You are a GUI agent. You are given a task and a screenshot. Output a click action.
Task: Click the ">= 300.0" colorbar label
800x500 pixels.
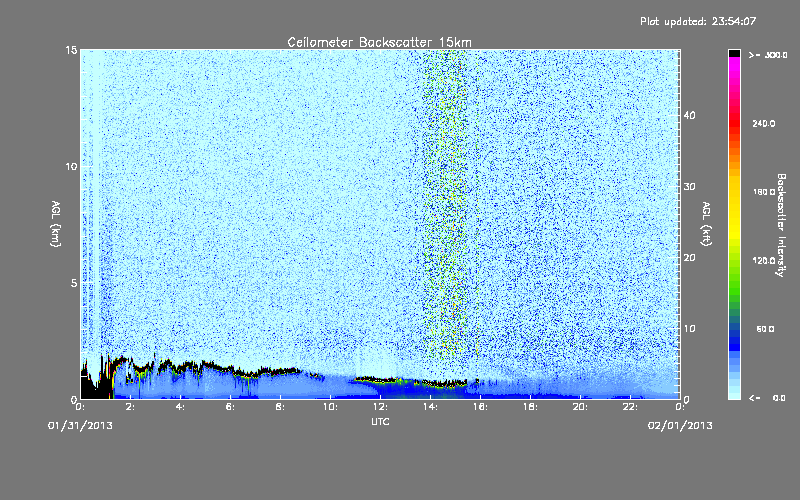[x=768, y=55]
